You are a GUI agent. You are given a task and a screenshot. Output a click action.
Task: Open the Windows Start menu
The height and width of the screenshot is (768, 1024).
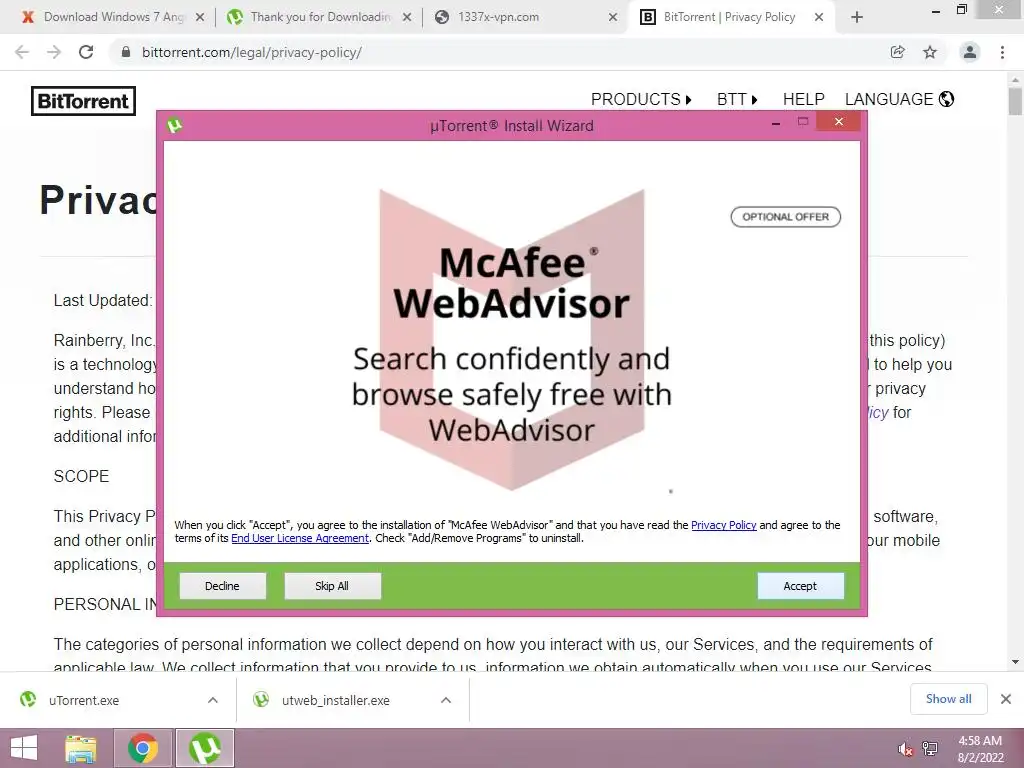point(24,748)
